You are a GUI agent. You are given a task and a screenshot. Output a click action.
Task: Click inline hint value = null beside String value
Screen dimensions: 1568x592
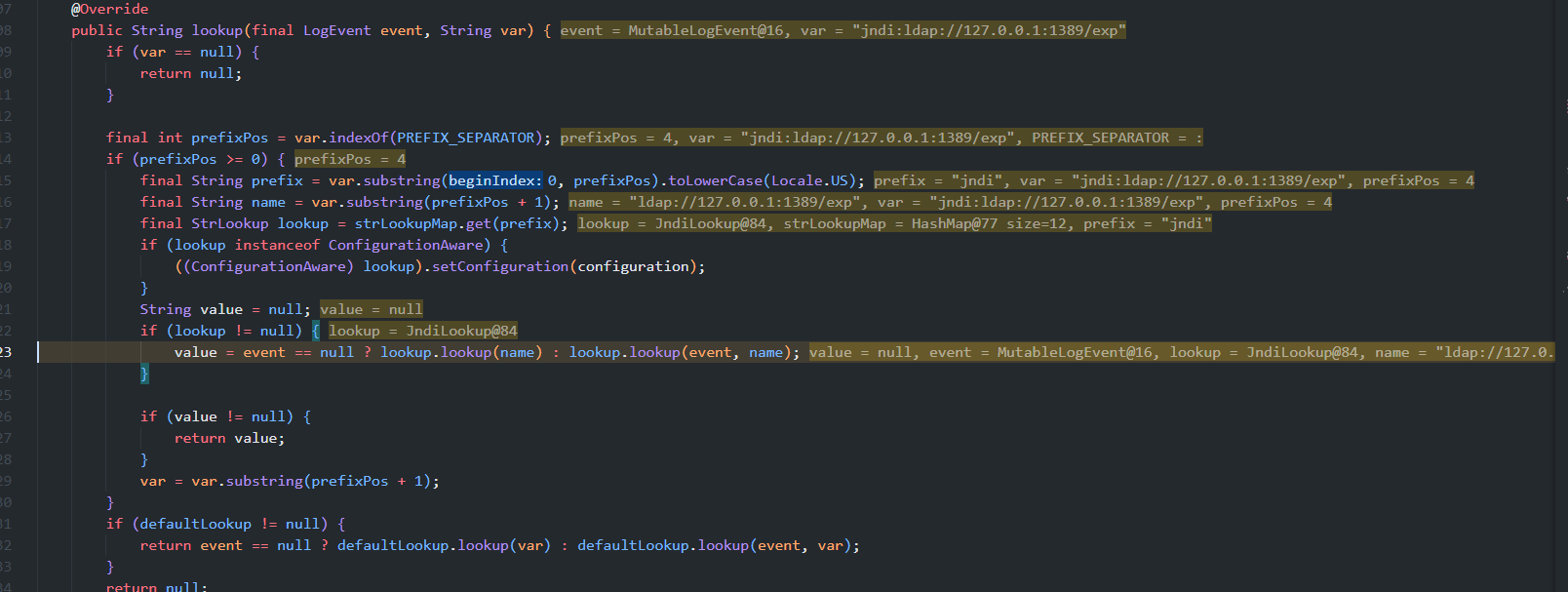click(x=371, y=309)
